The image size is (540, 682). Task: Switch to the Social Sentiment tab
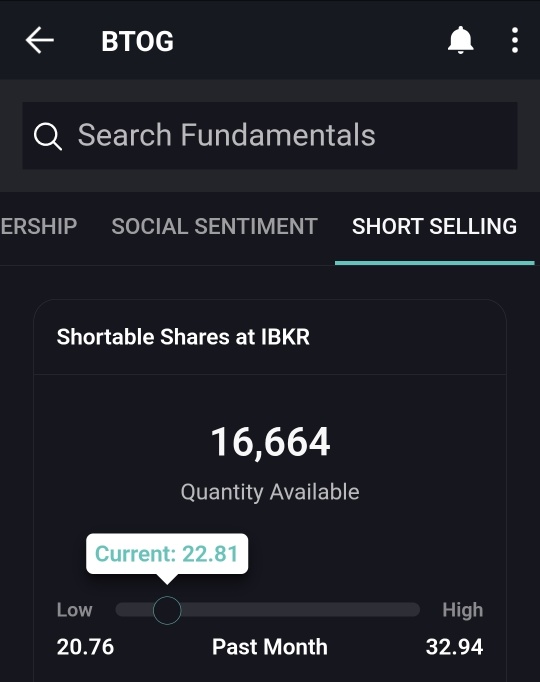coord(214,227)
